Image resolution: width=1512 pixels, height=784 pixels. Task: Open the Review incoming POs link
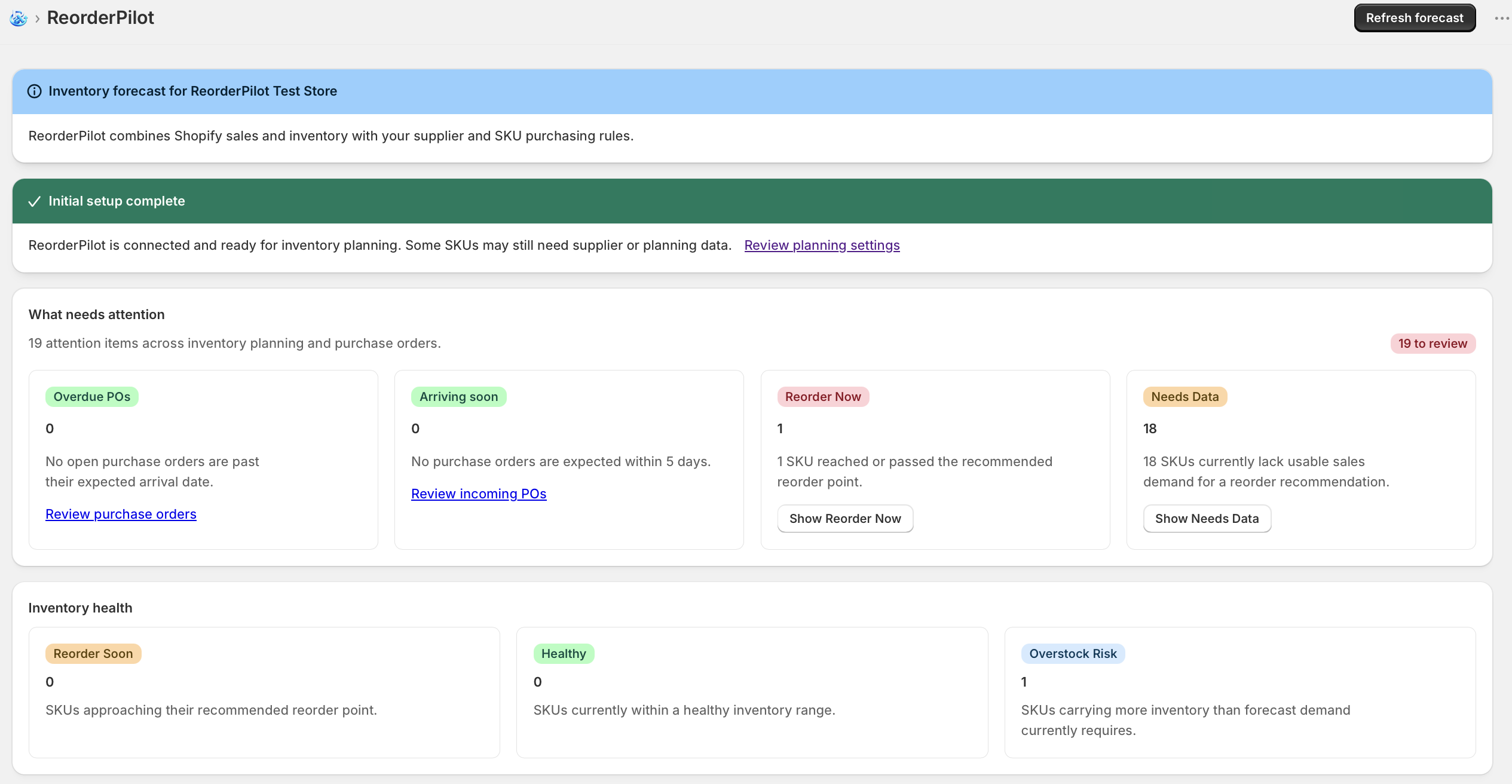click(x=479, y=494)
